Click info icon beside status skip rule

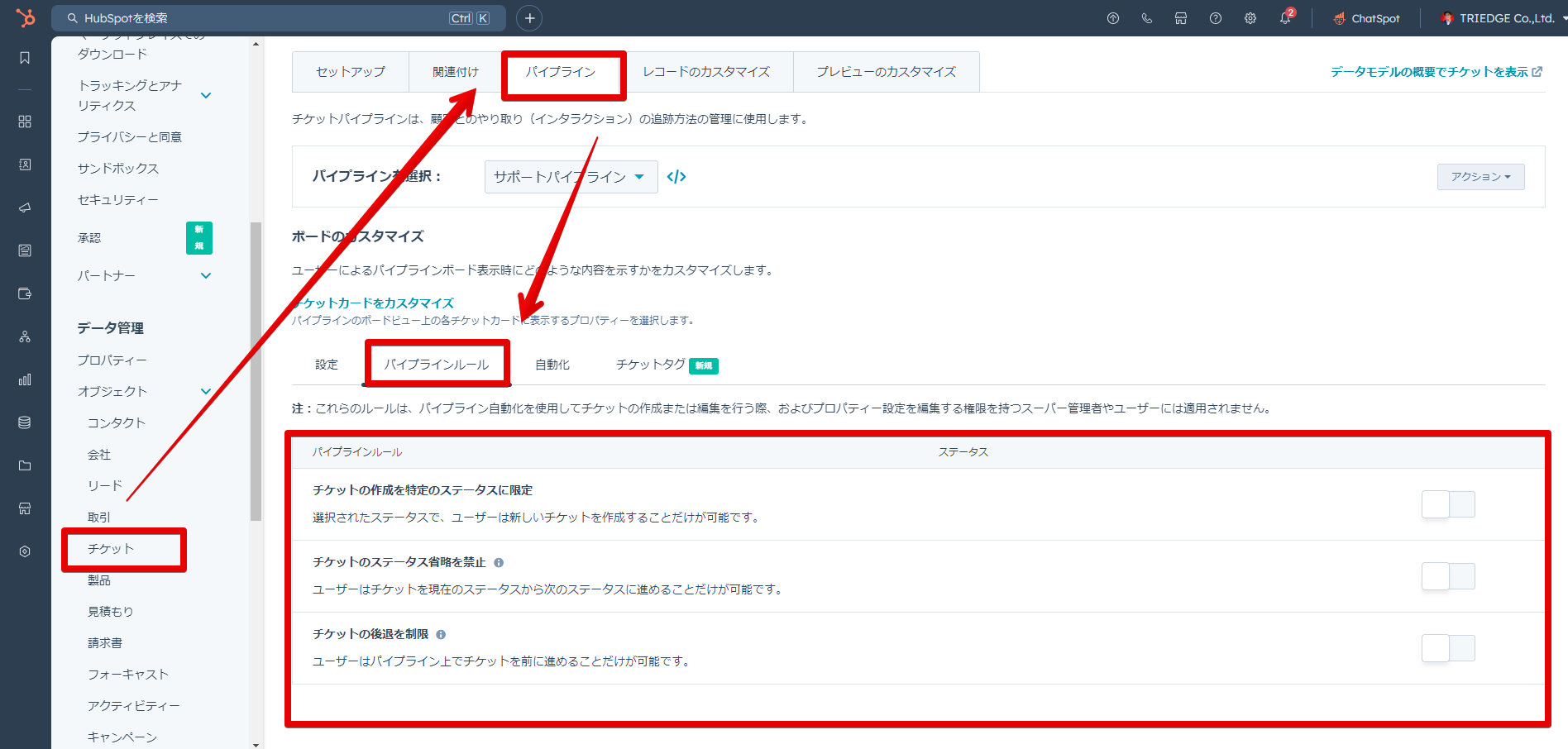[x=499, y=562]
